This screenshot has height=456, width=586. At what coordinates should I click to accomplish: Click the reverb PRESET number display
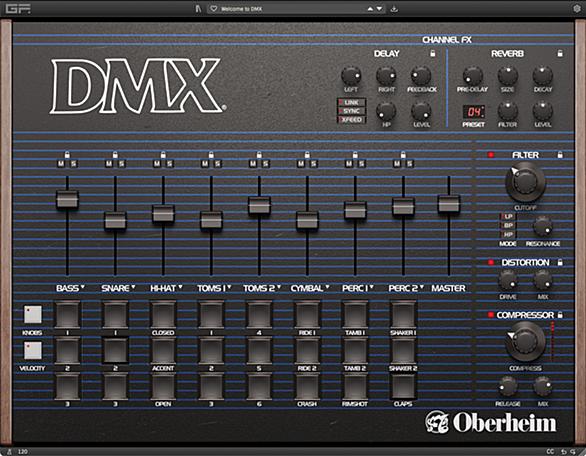474,111
